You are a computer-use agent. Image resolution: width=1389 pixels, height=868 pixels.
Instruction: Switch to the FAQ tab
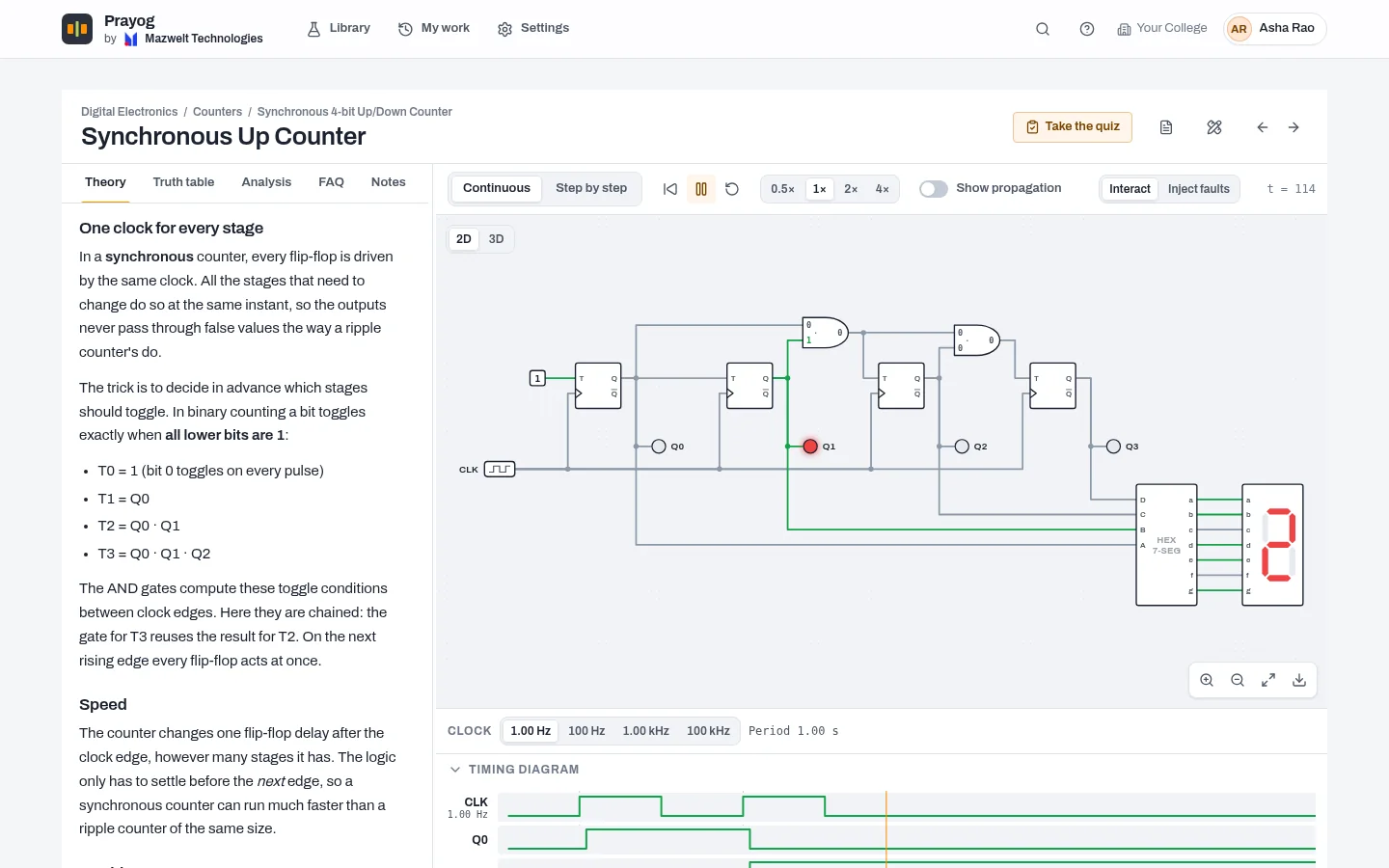[331, 182]
